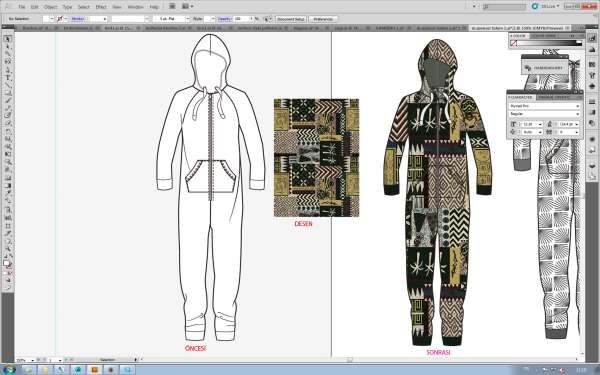Image resolution: width=600 pixels, height=375 pixels.
Task: Click the Go to Bridge icon
Action: pos(173,7)
